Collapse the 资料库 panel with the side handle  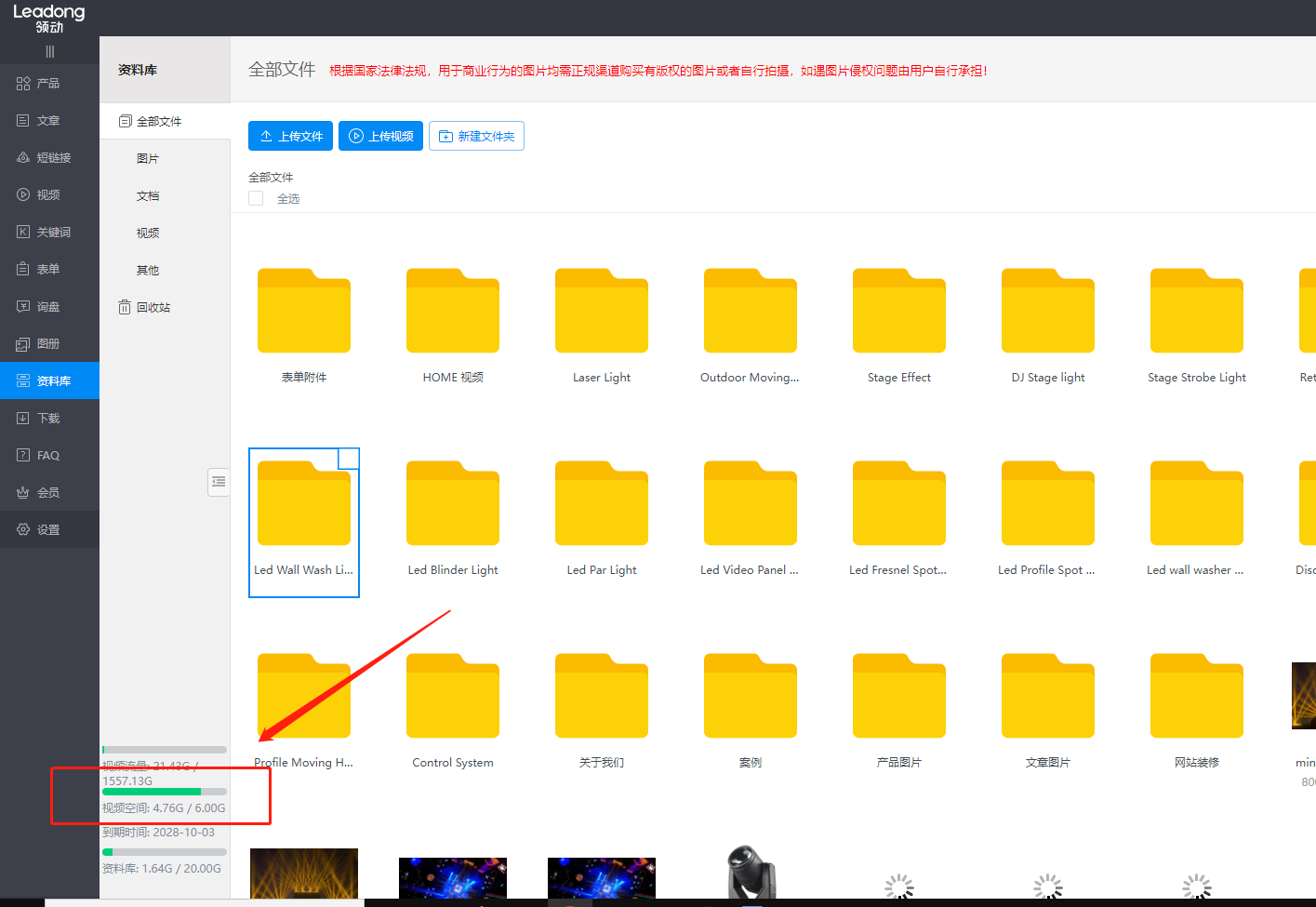click(x=219, y=482)
